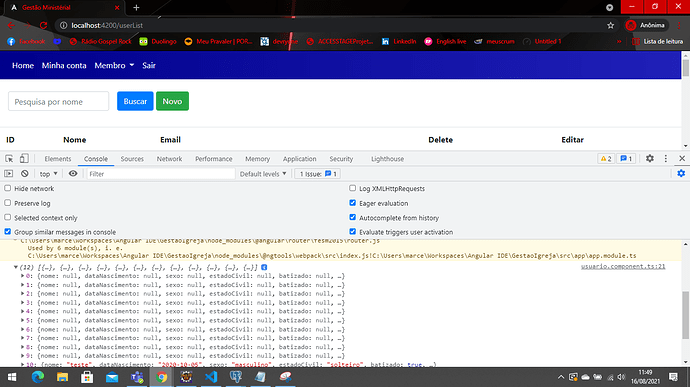Collapse the (12) array output
Viewport: 690px width, 387px height.
[16, 267]
